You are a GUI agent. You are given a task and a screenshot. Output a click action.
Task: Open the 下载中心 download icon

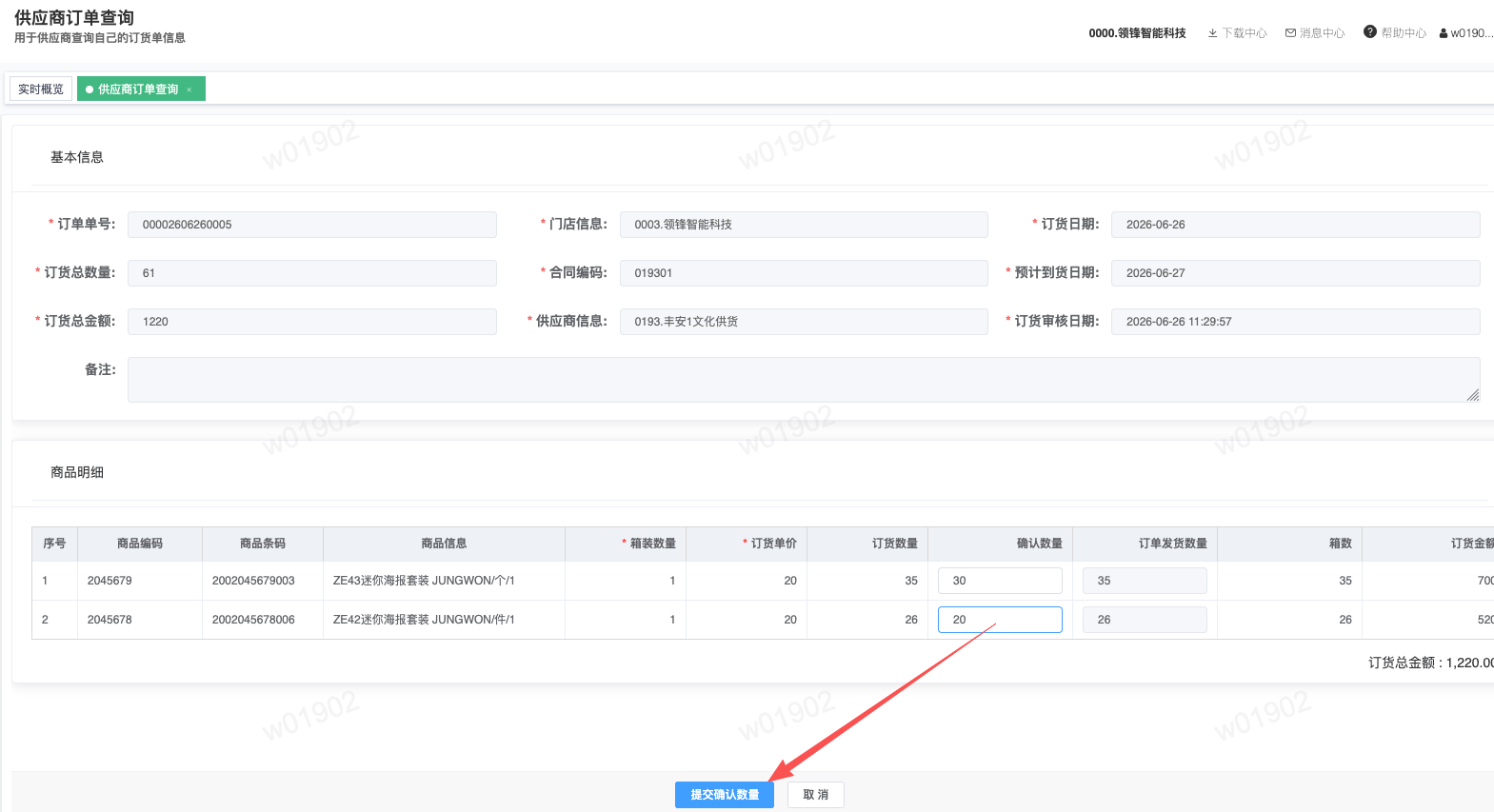(1212, 33)
